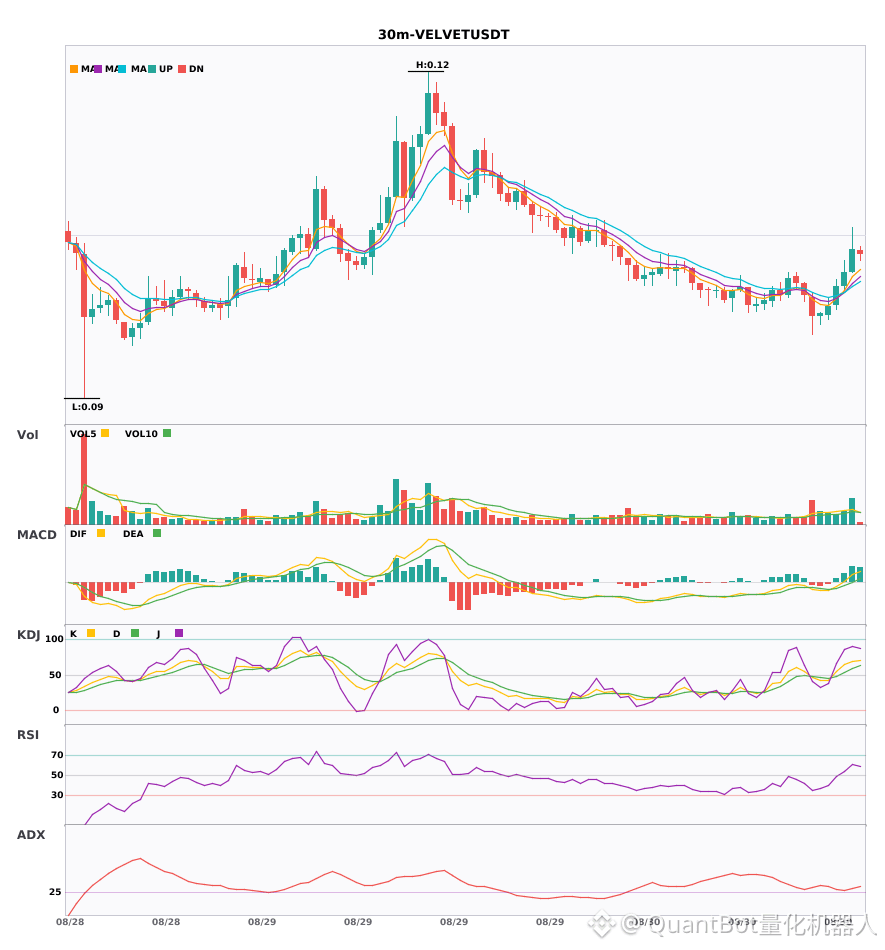Viewport: 885px width, 950px height.
Task: Click the green VOL10 legend swatch
Action: coord(167,433)
